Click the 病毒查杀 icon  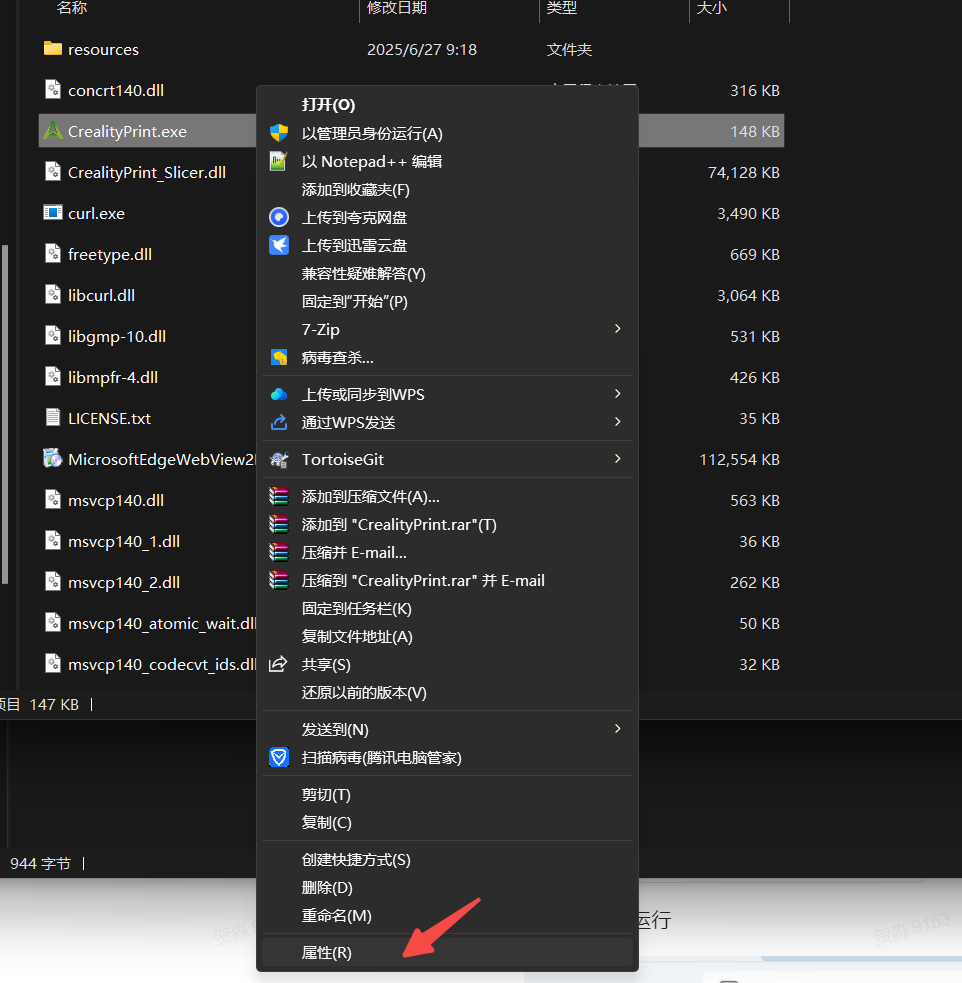(x=279, y=357)
